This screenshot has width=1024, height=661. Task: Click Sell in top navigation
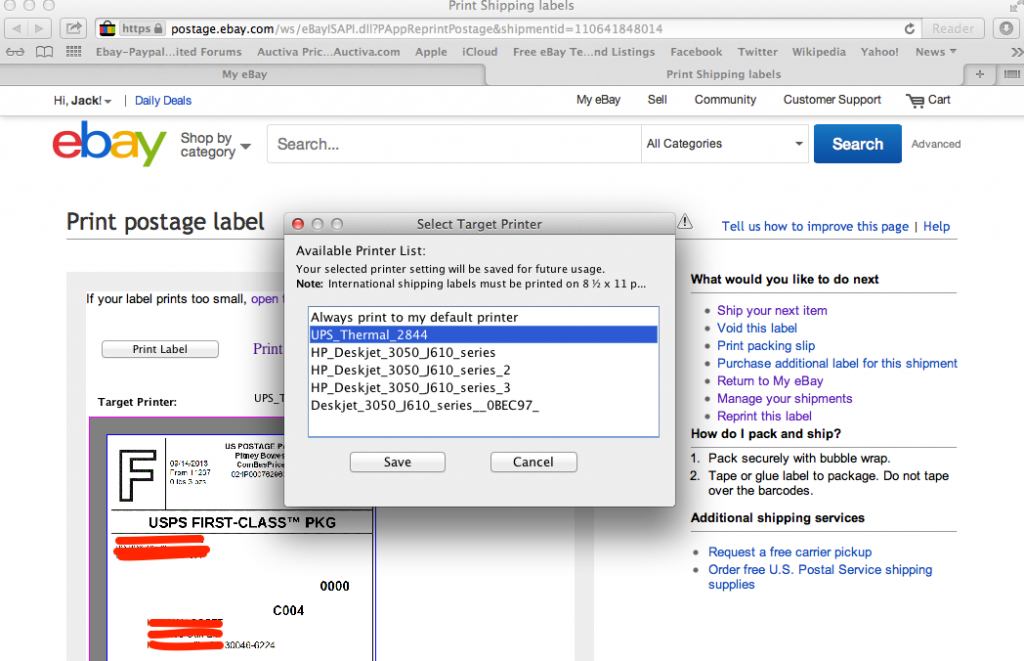tap(657, 100)
